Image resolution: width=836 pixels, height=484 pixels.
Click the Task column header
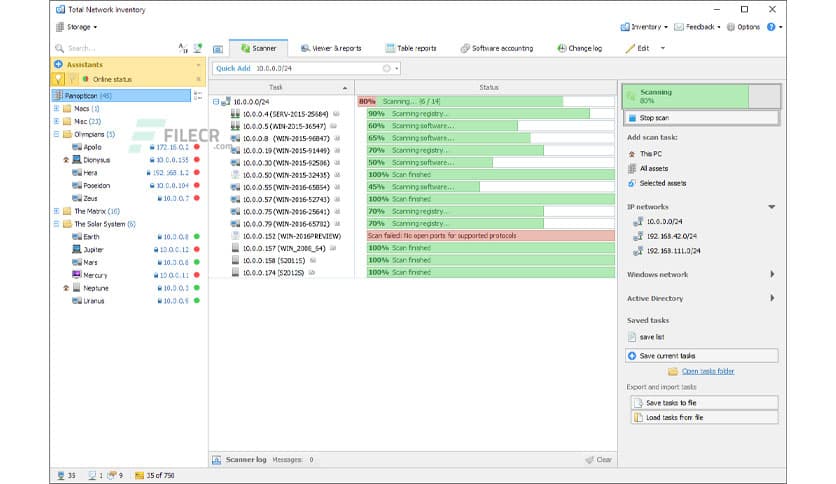(282, 87)
